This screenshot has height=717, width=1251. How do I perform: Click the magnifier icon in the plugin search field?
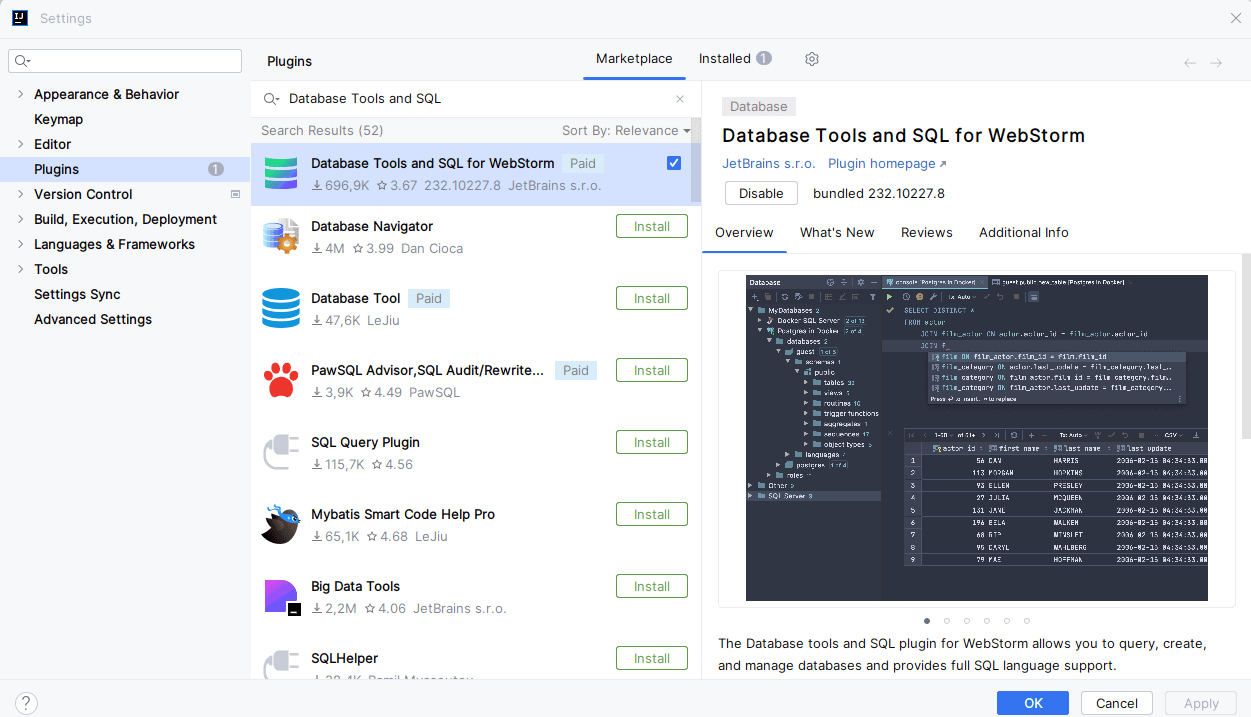coord(271,99)
